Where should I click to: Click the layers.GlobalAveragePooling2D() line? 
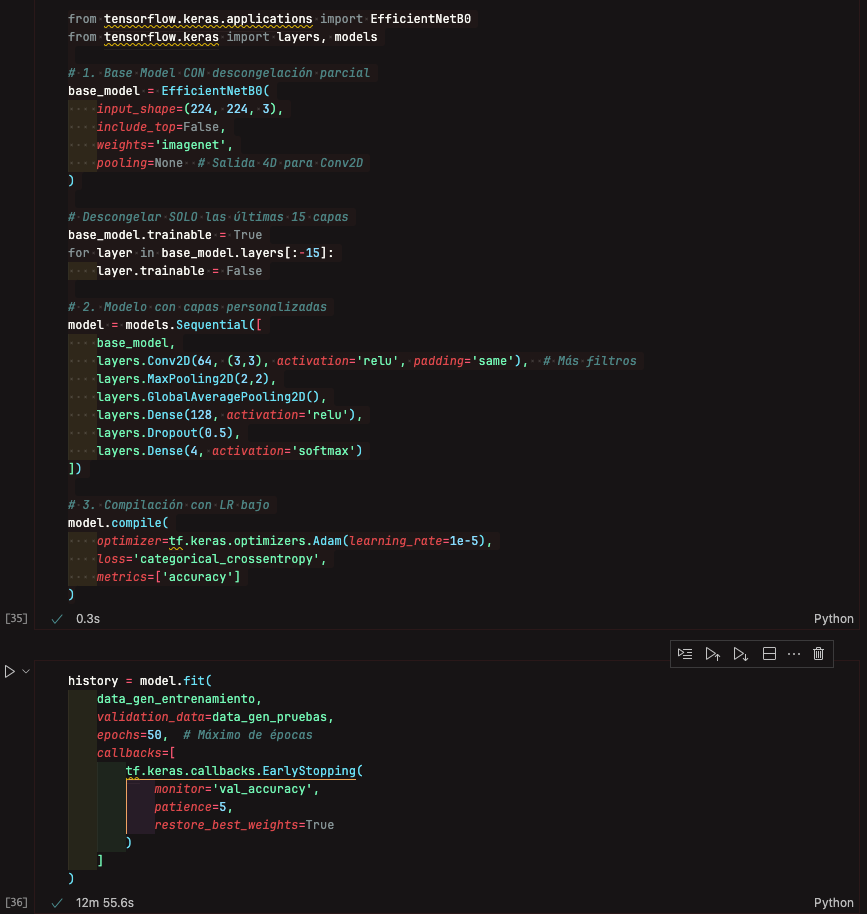click(x=212, y=397)
